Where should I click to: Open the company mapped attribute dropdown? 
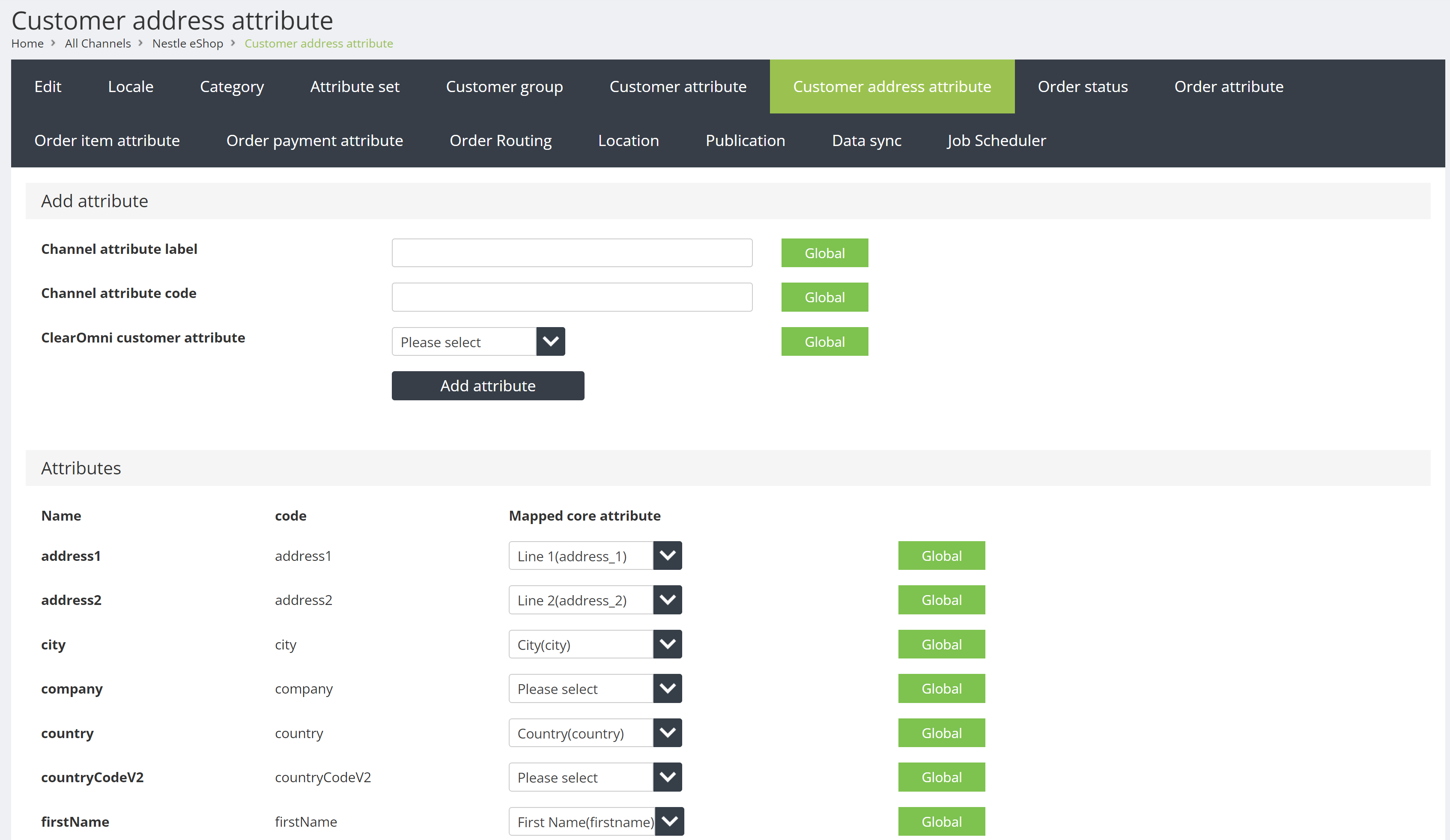pos(595,689)
